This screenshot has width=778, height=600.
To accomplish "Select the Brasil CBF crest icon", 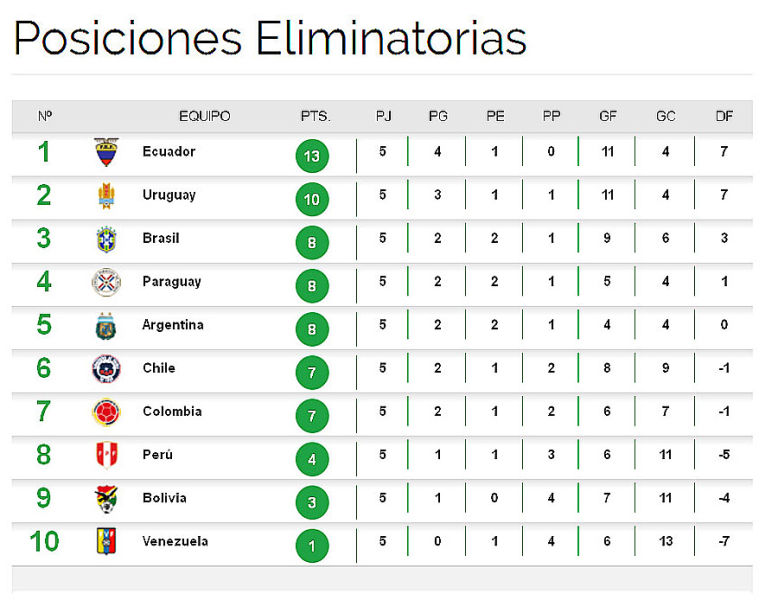I will point(106,239).
